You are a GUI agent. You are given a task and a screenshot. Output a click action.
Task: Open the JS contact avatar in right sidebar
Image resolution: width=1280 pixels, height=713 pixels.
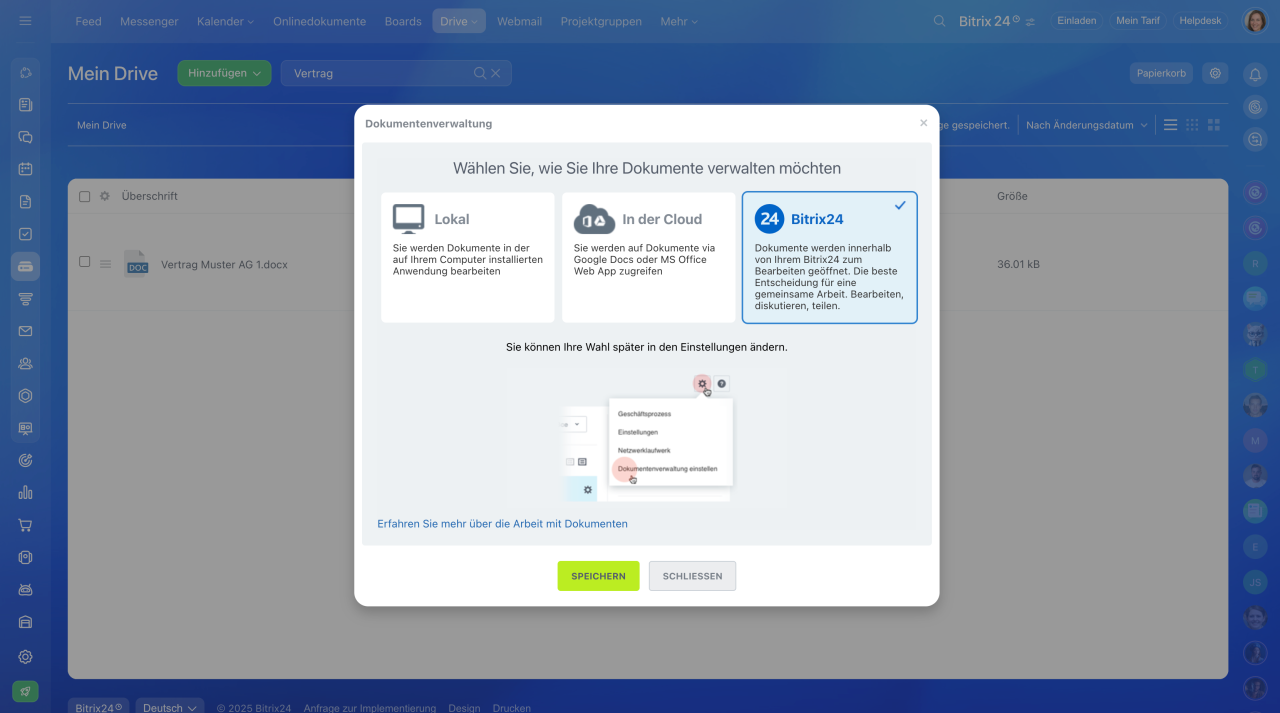1255,581
